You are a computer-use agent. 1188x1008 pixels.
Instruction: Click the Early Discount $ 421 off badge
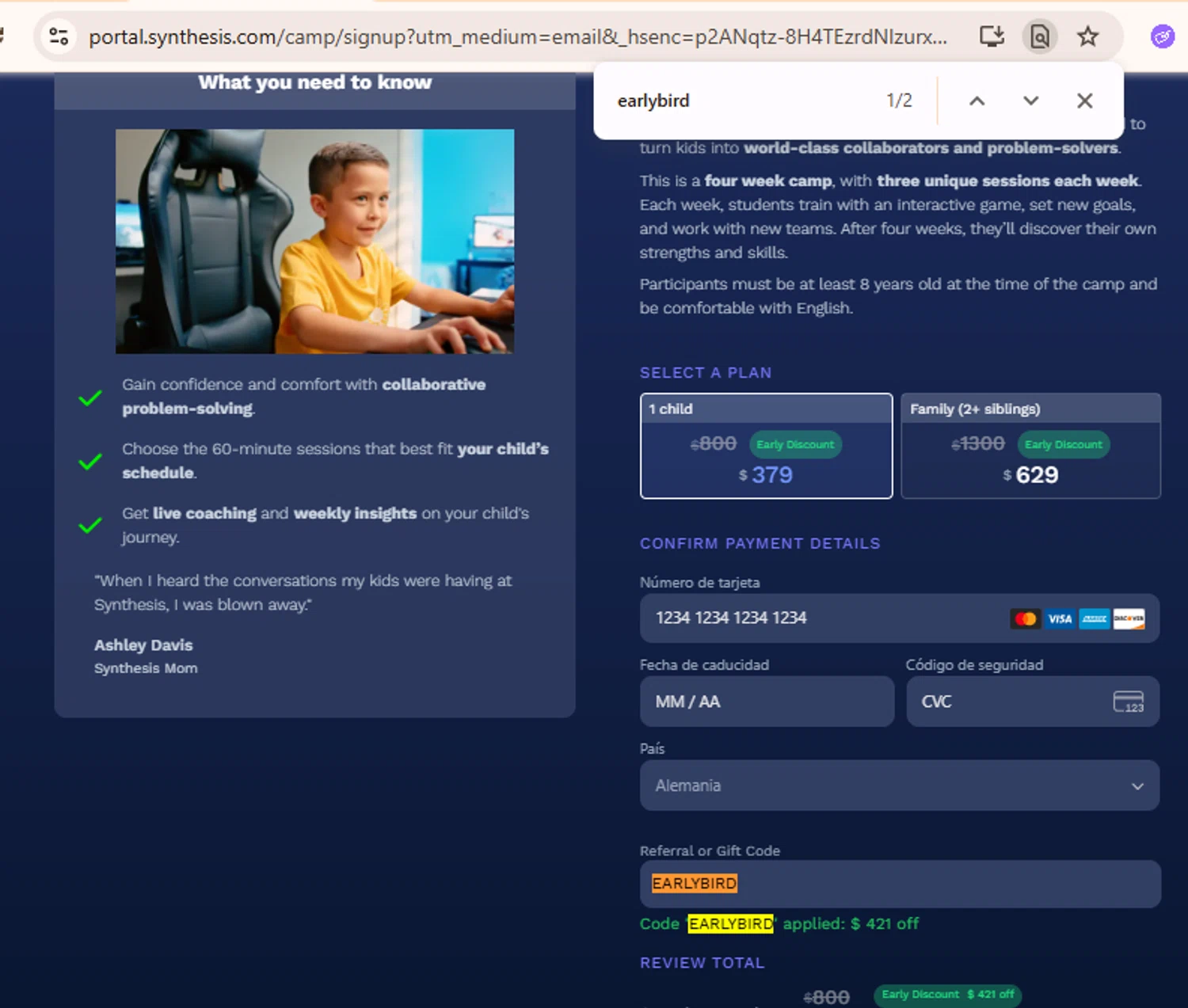click(x=947, y=995)
